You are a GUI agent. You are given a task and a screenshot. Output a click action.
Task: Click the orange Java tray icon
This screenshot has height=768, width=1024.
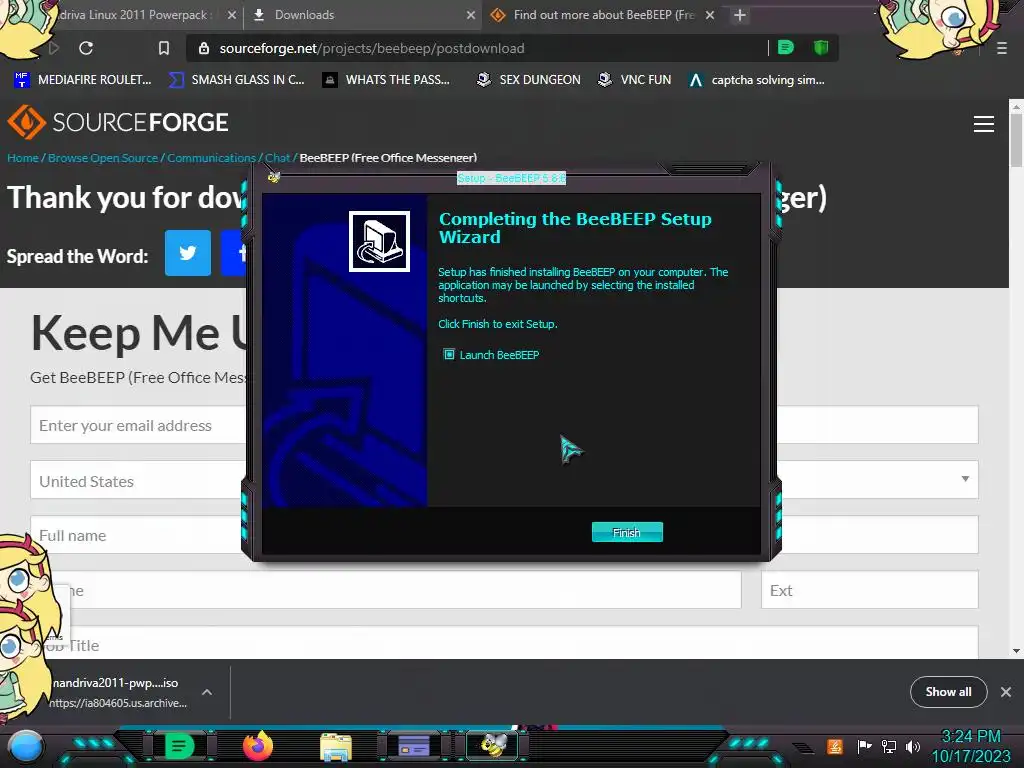(834, 746)
